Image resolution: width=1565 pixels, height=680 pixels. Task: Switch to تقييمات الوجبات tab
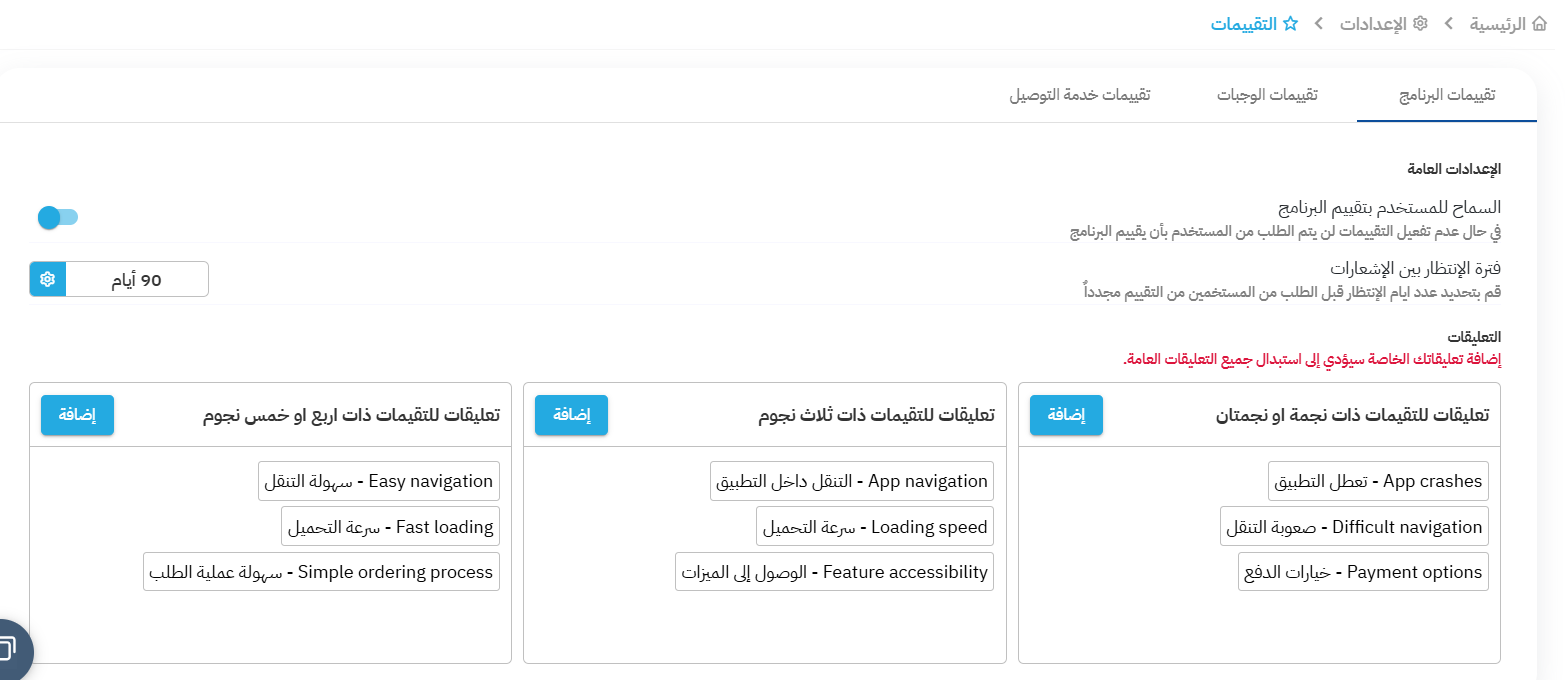coord(1267,95)
